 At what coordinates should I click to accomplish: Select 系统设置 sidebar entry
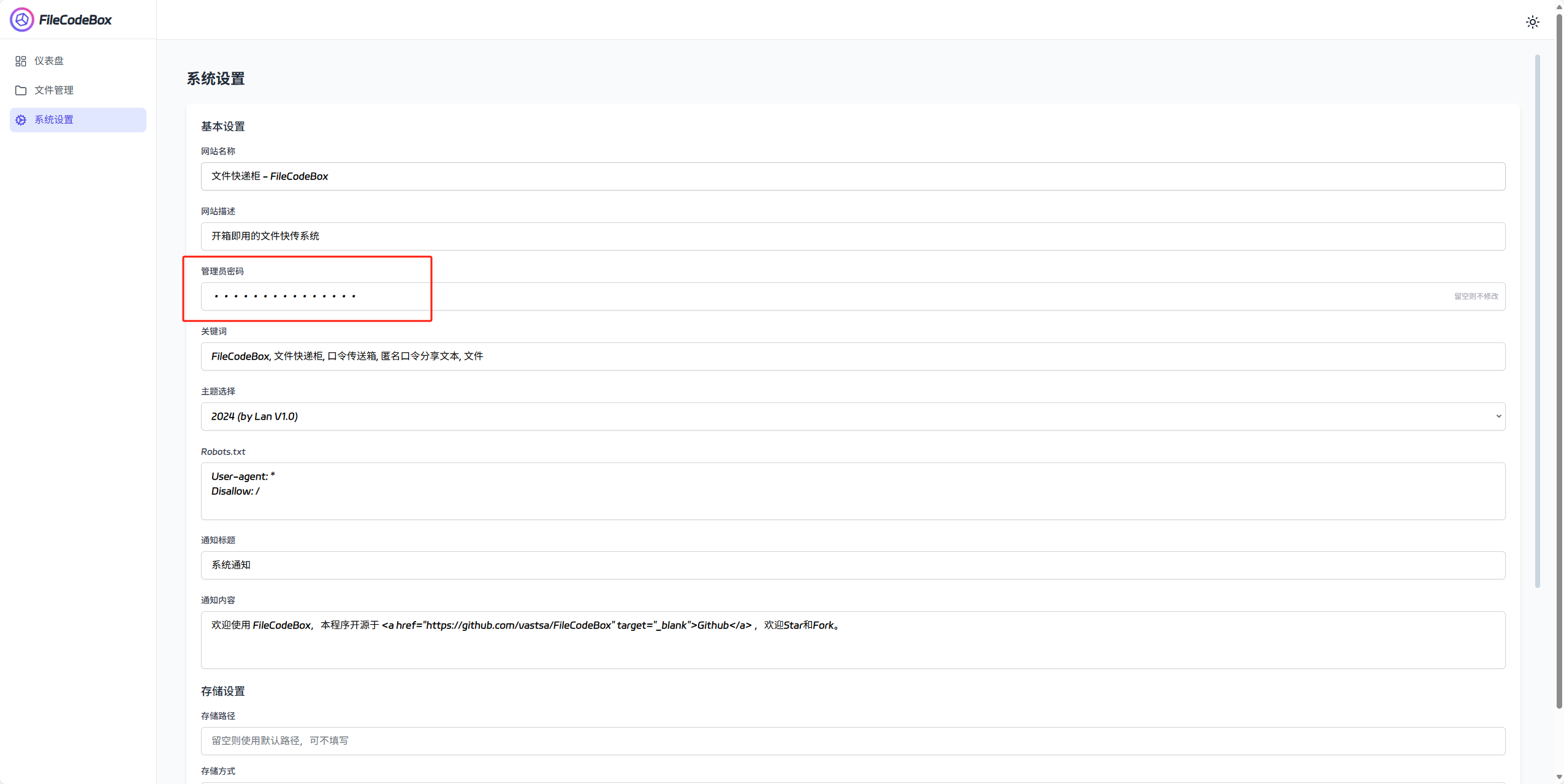pyautogui.click(x=54, y=120)
